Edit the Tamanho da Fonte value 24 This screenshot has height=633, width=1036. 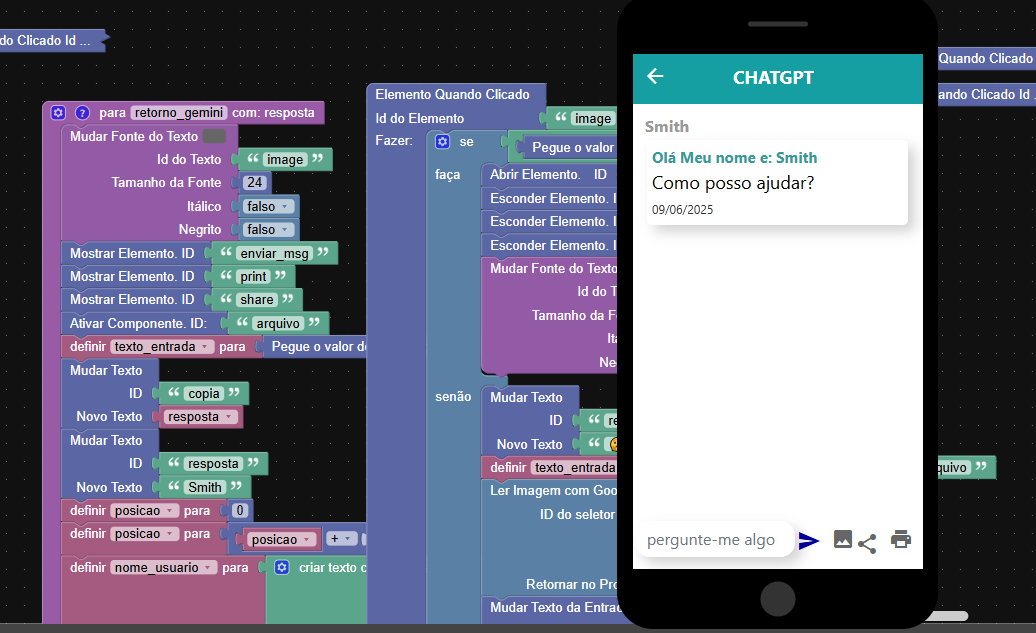coord(254,183)
